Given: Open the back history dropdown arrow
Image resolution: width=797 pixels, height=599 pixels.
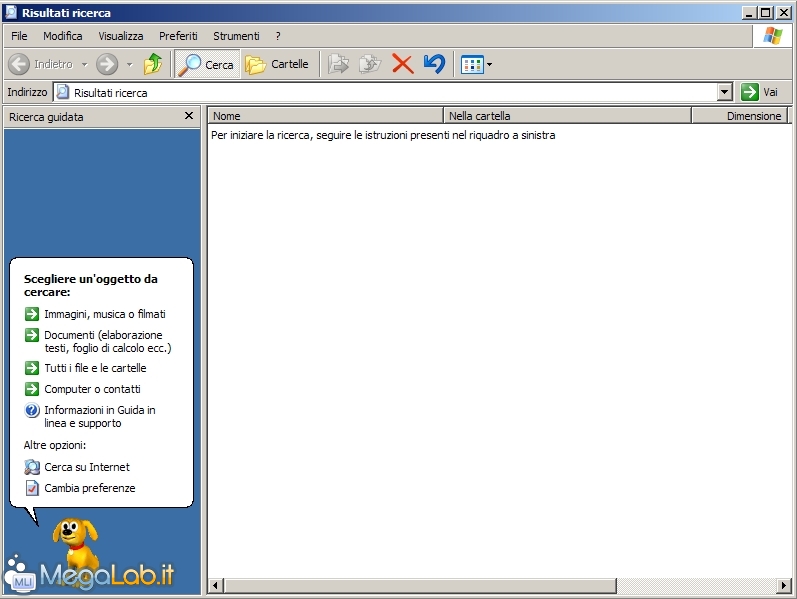Looking at the screenshot, I should pyautogui.click(x=84, y=65).
